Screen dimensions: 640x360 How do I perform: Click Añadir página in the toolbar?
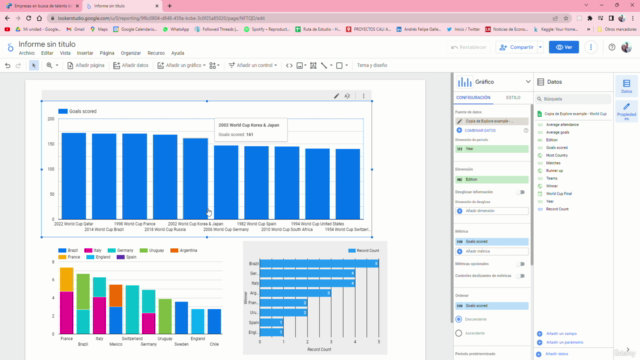pyautogui.click(x=86, y=65)
